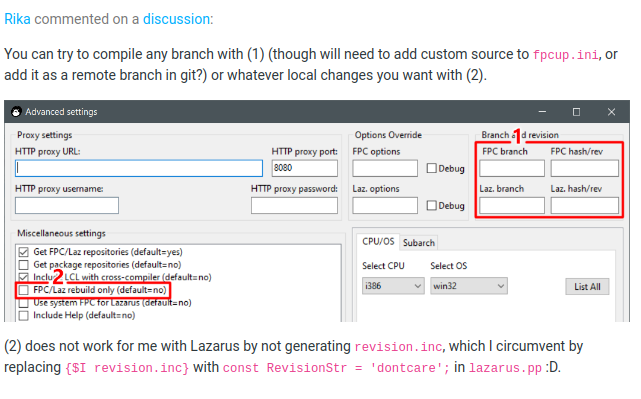Check Use system FPC for Lazarus
This screenshot has height=399, width=641.
pos(24,303)
